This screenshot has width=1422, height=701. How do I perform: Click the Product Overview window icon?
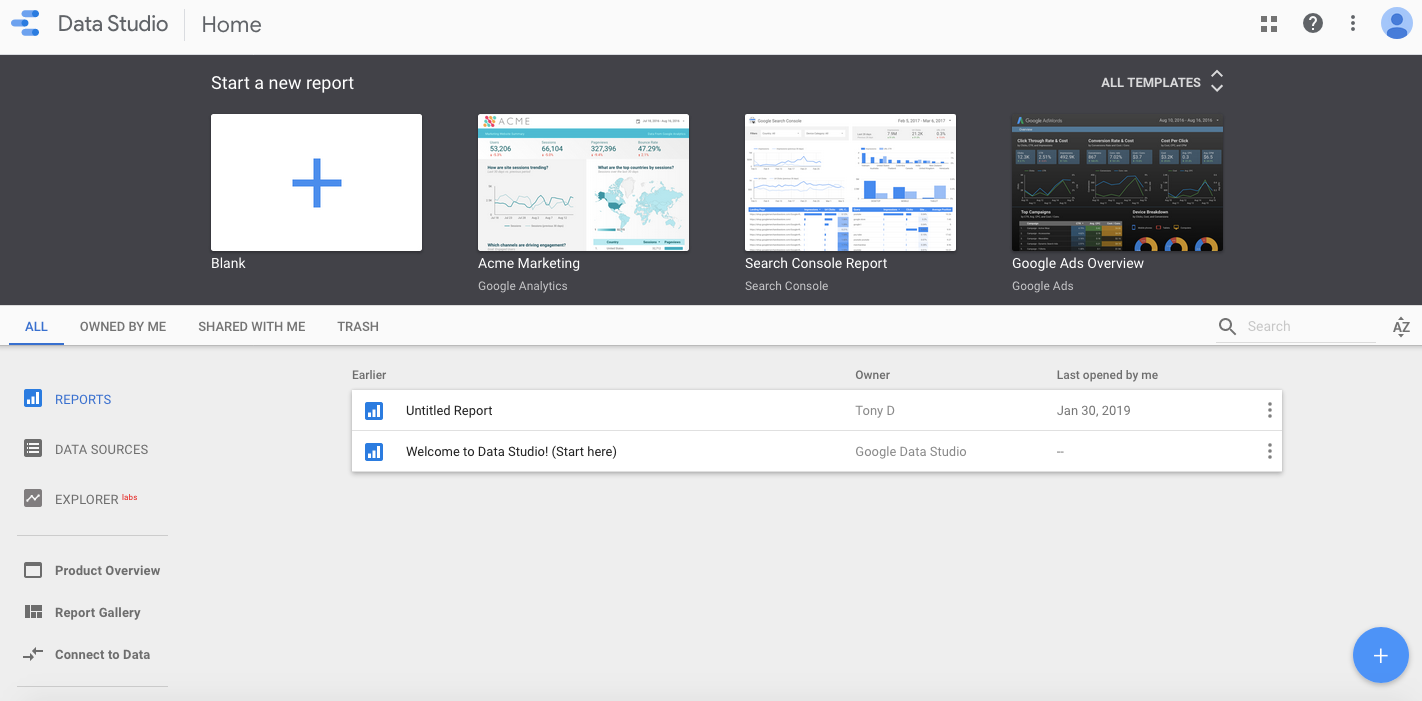coord(33,570)
